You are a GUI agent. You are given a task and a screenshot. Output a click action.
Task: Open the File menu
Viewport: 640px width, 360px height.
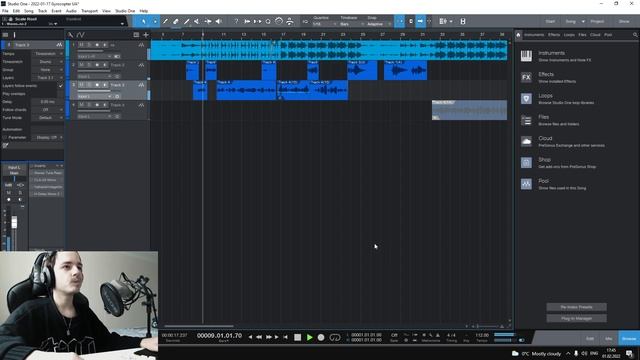click(5, 11)
